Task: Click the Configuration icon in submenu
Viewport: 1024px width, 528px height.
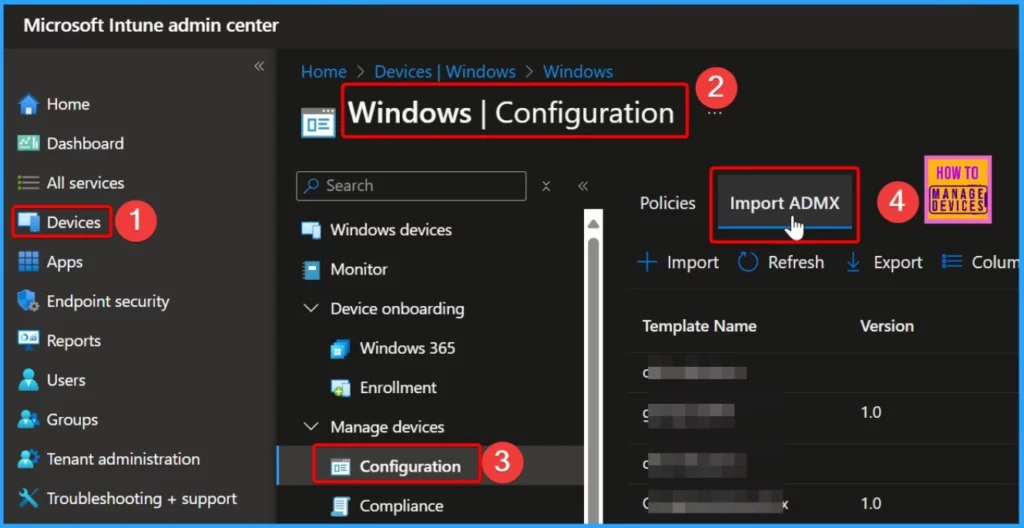Action: tap(340, 467)
